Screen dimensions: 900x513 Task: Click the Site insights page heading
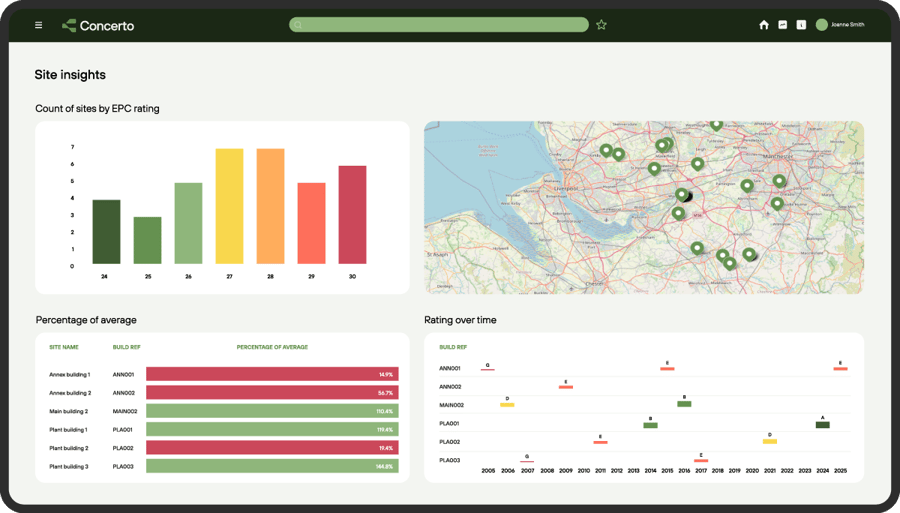(70, 75)
